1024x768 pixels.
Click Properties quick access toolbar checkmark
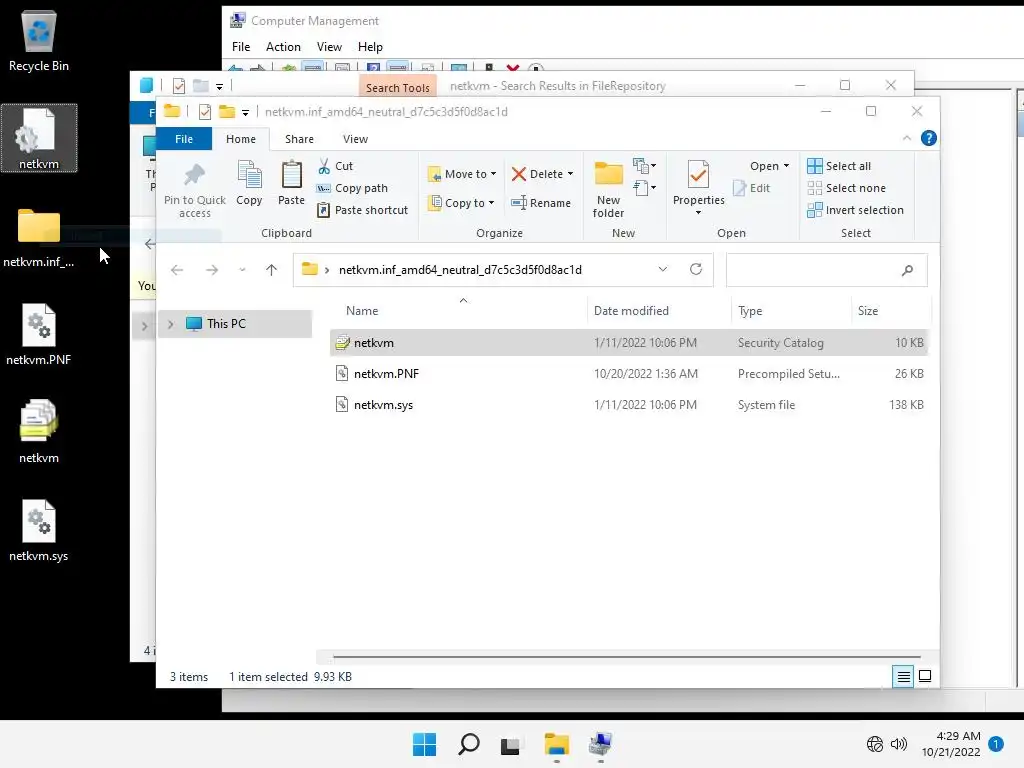pos(204,112)
